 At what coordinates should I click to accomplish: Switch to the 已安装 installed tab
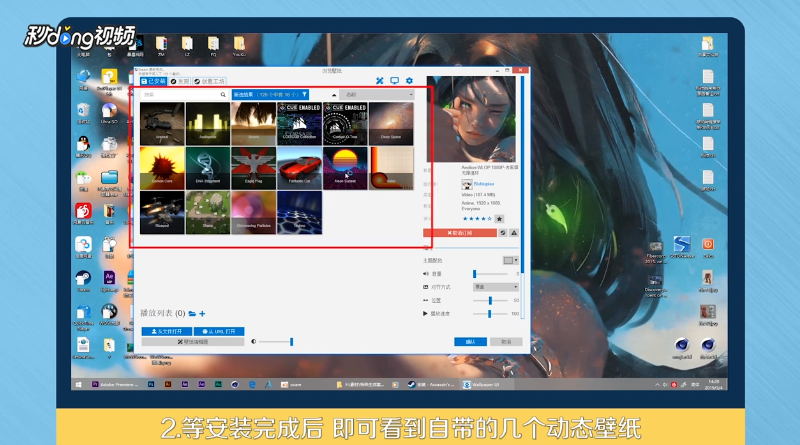pos(153,81)
